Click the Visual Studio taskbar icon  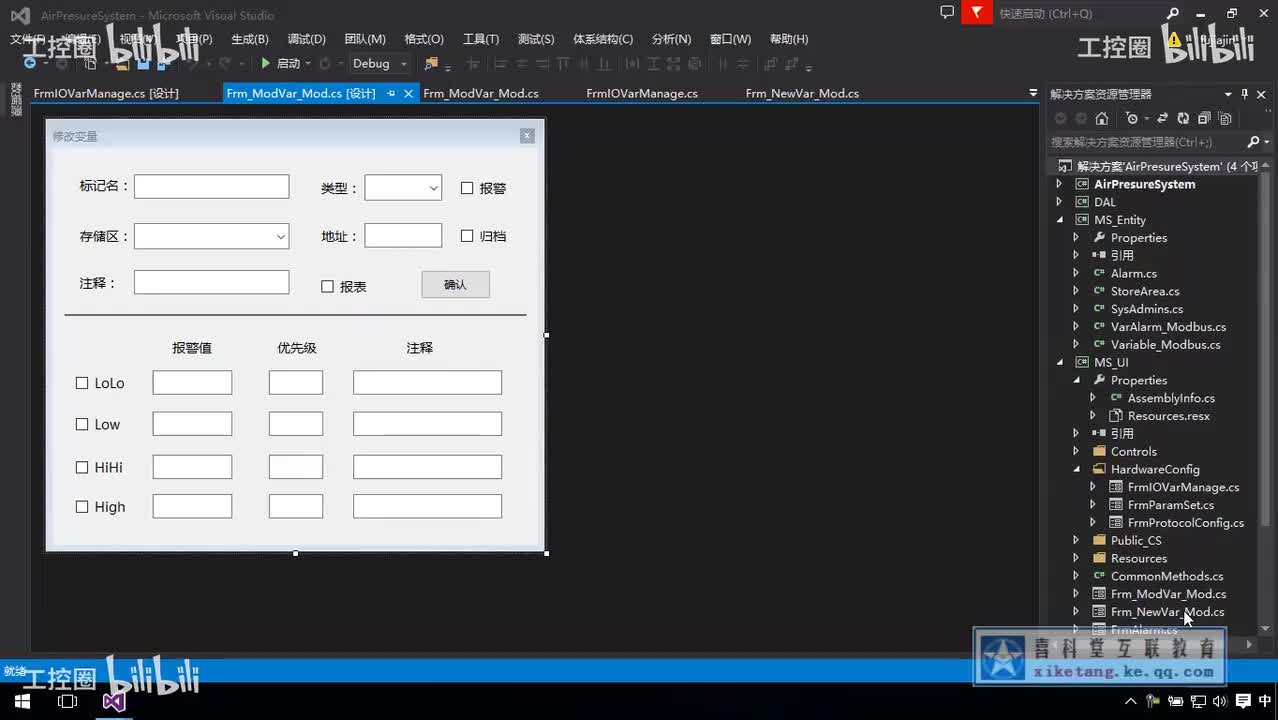114,701
